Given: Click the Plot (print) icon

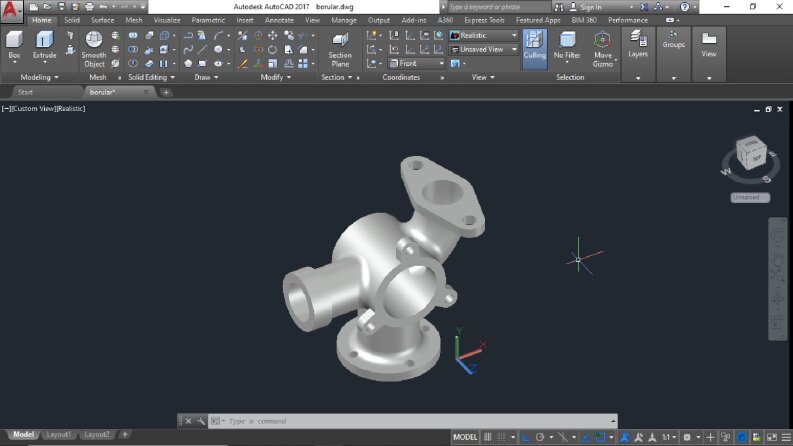Looking at the screenshot, I should tap(90, 7).
